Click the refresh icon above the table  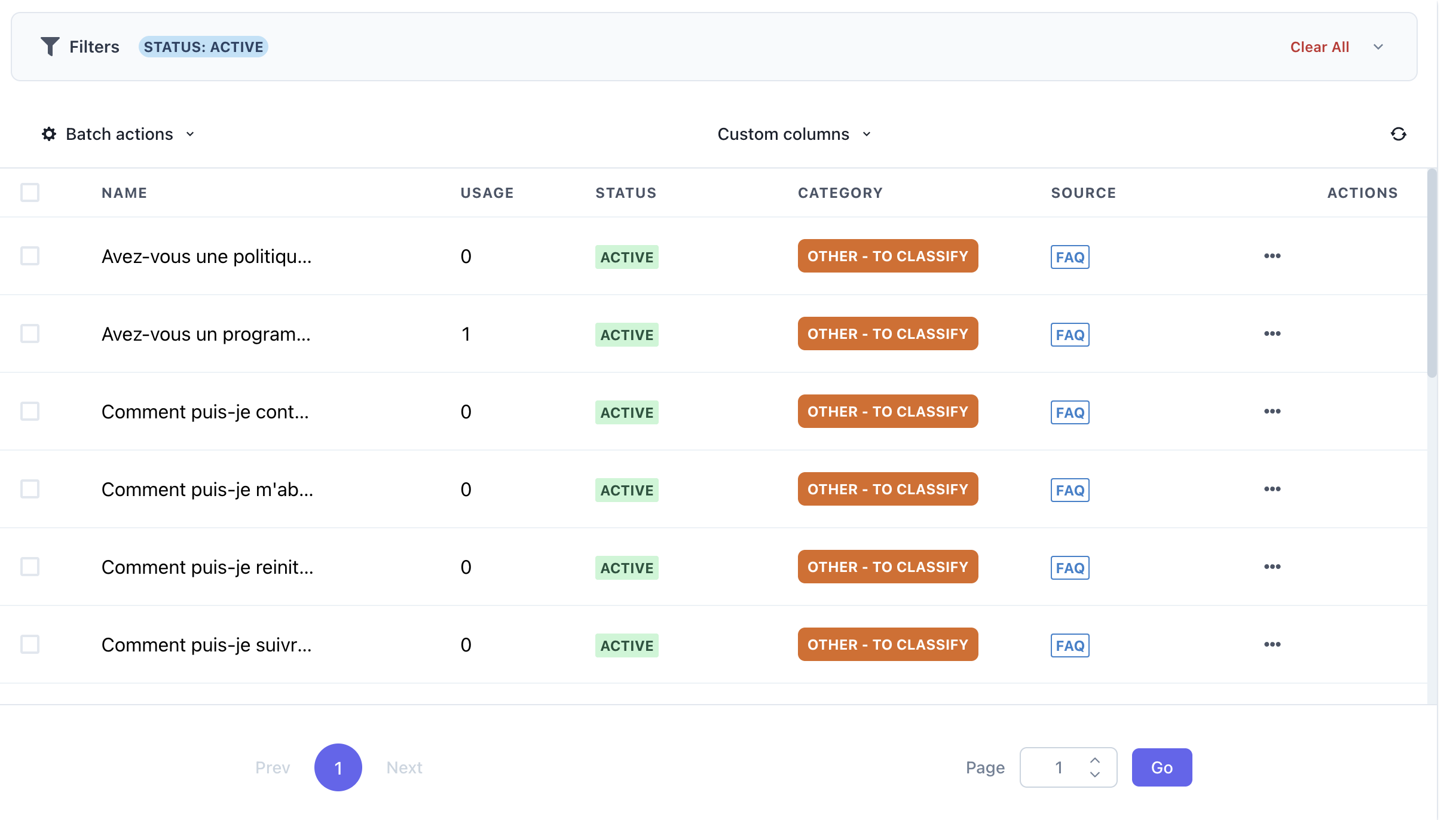[x=1399, y=134]
